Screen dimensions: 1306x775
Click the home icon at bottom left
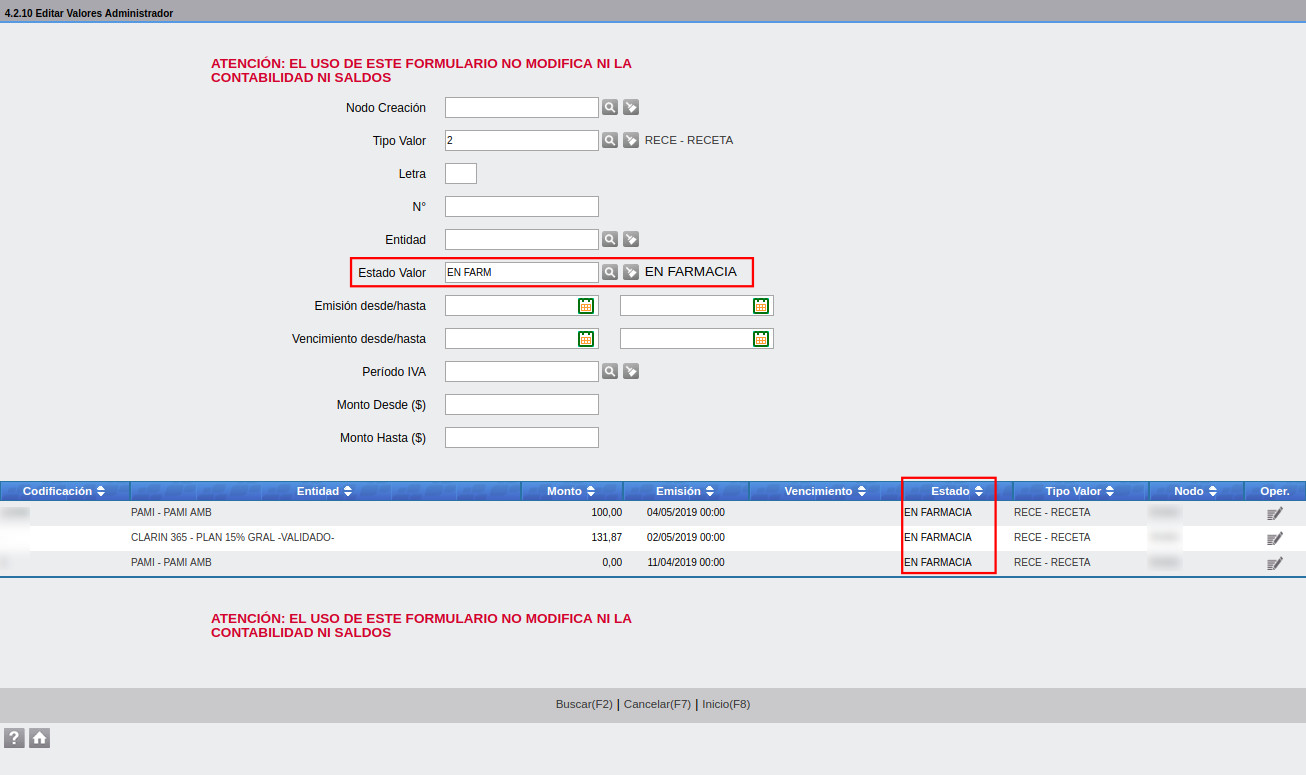click(x=39, y=738)
